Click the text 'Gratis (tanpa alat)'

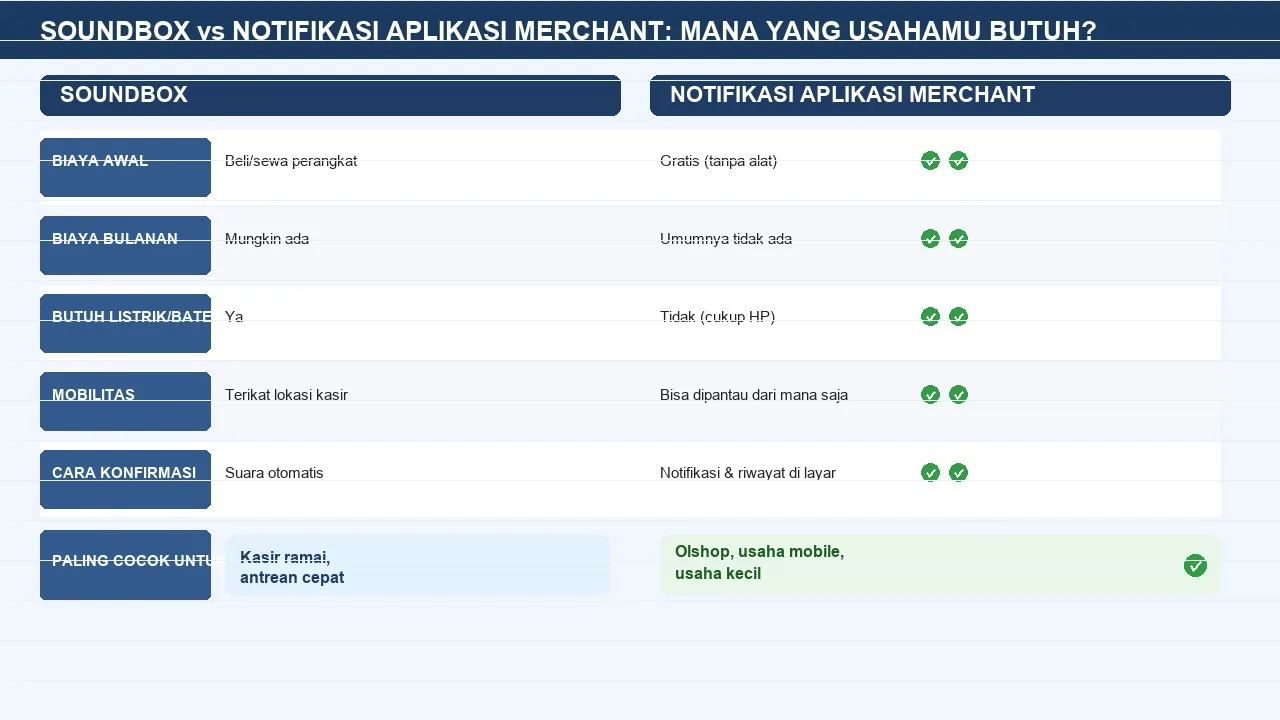(718, 160)
